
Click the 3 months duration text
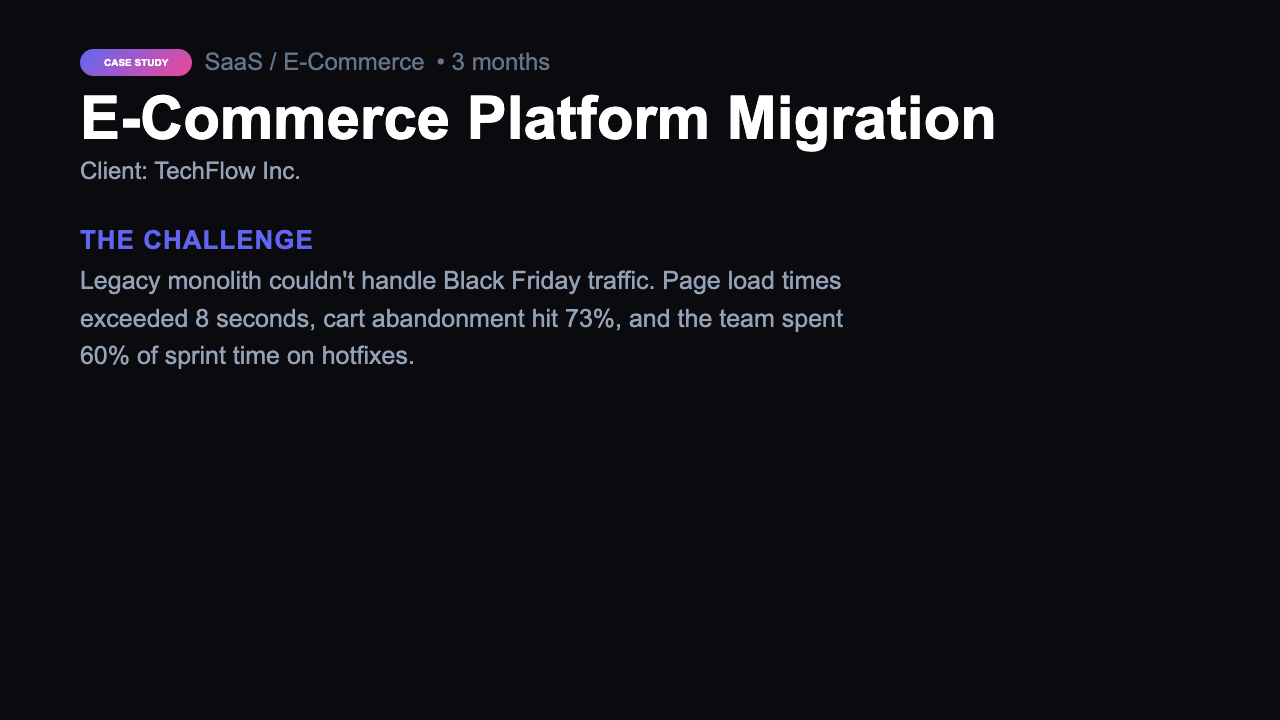click(500, 61)
